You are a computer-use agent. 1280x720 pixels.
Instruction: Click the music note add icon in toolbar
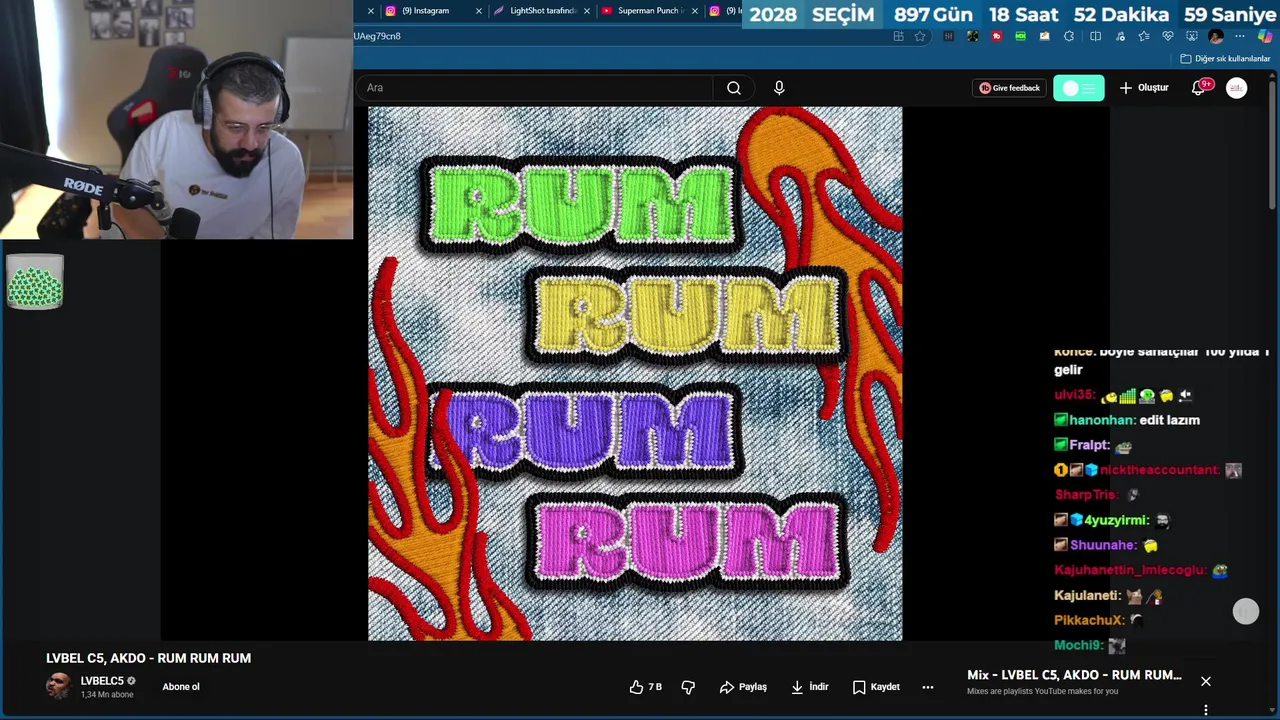click(x=1120, y=36)
